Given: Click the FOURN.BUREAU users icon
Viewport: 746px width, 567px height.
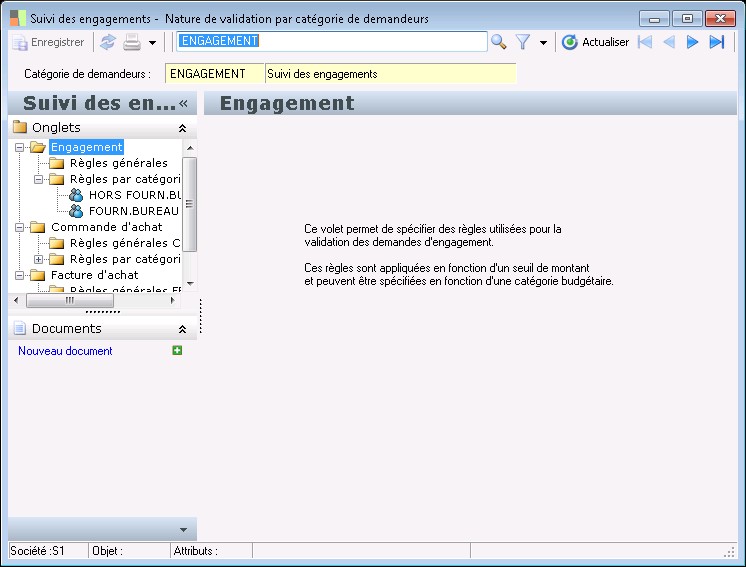Looking at the screenshot, I should pyautogui.click(x=76, y=211).
